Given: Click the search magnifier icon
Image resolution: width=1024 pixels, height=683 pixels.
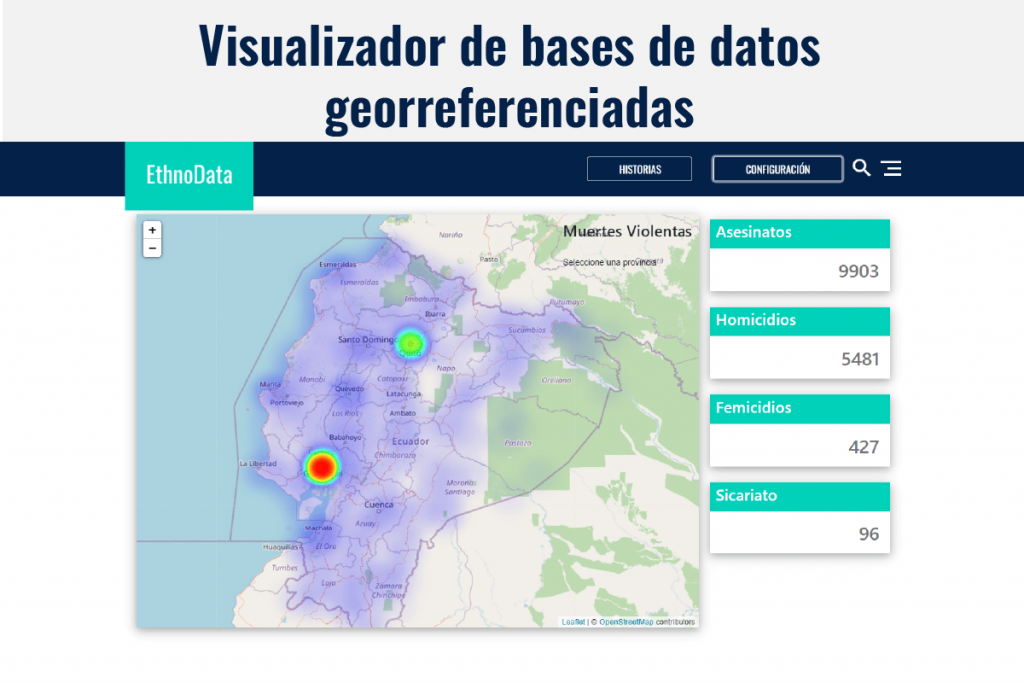Looking at the screenshot, I should point(861,168).
